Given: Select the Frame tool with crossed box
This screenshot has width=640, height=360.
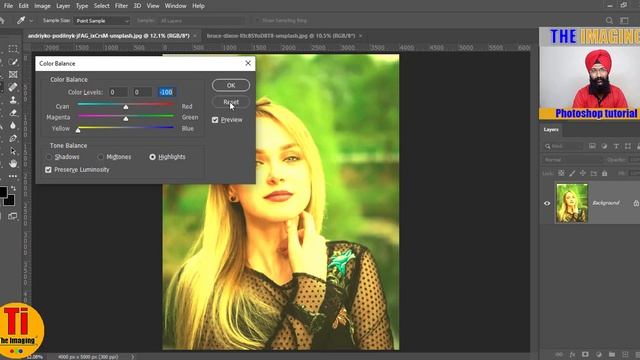Looking at the screenshot, I should point(13,74).
